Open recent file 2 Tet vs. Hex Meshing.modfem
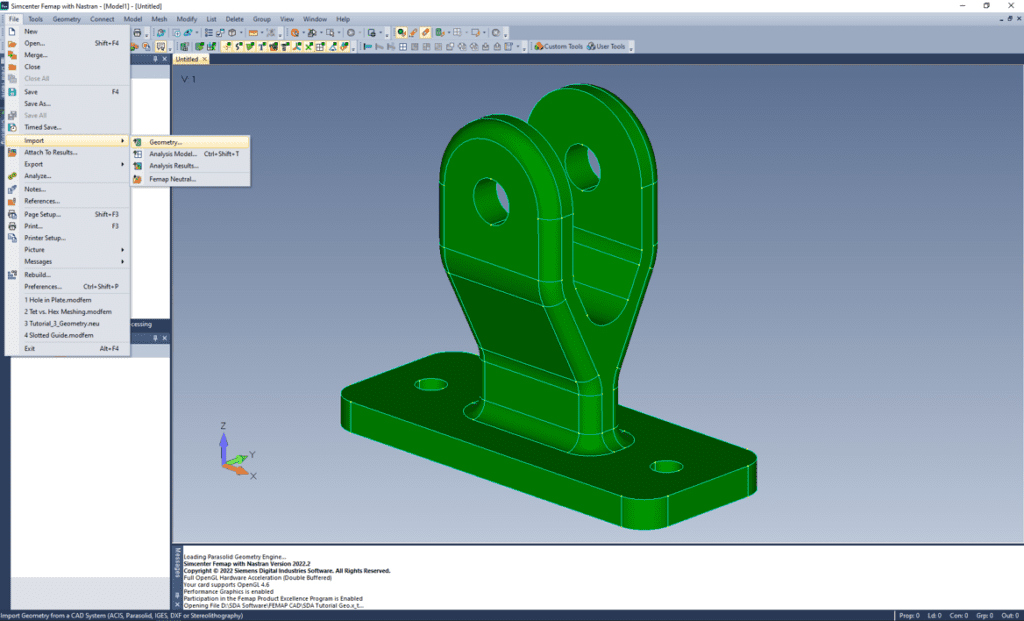The image size is (1024, 621). 68,311
